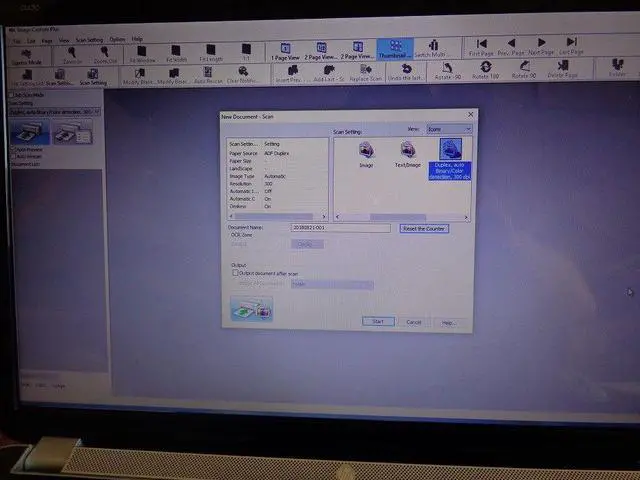Click the scanner image at dialog bottom-left
Image resolution: width=640 pixels, height=480 pixels.
[x=251, y=309]
